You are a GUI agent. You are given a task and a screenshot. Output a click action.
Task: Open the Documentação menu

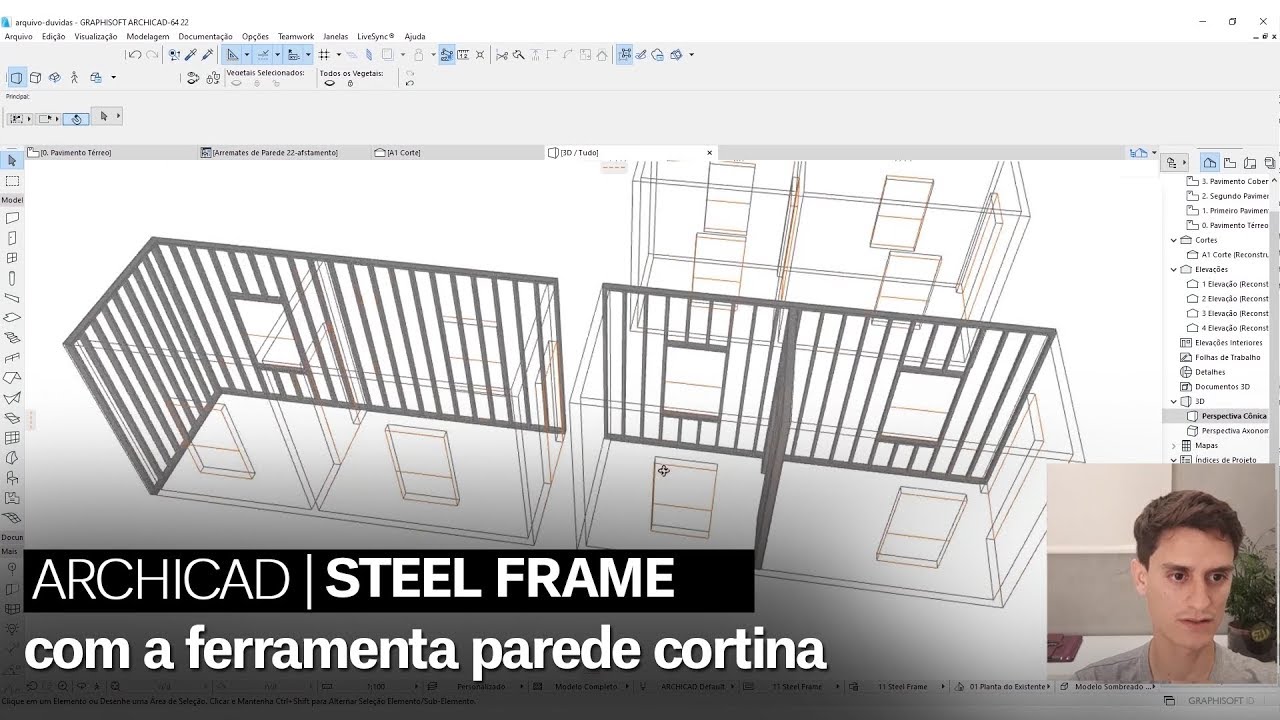click(x=205, y=37)
